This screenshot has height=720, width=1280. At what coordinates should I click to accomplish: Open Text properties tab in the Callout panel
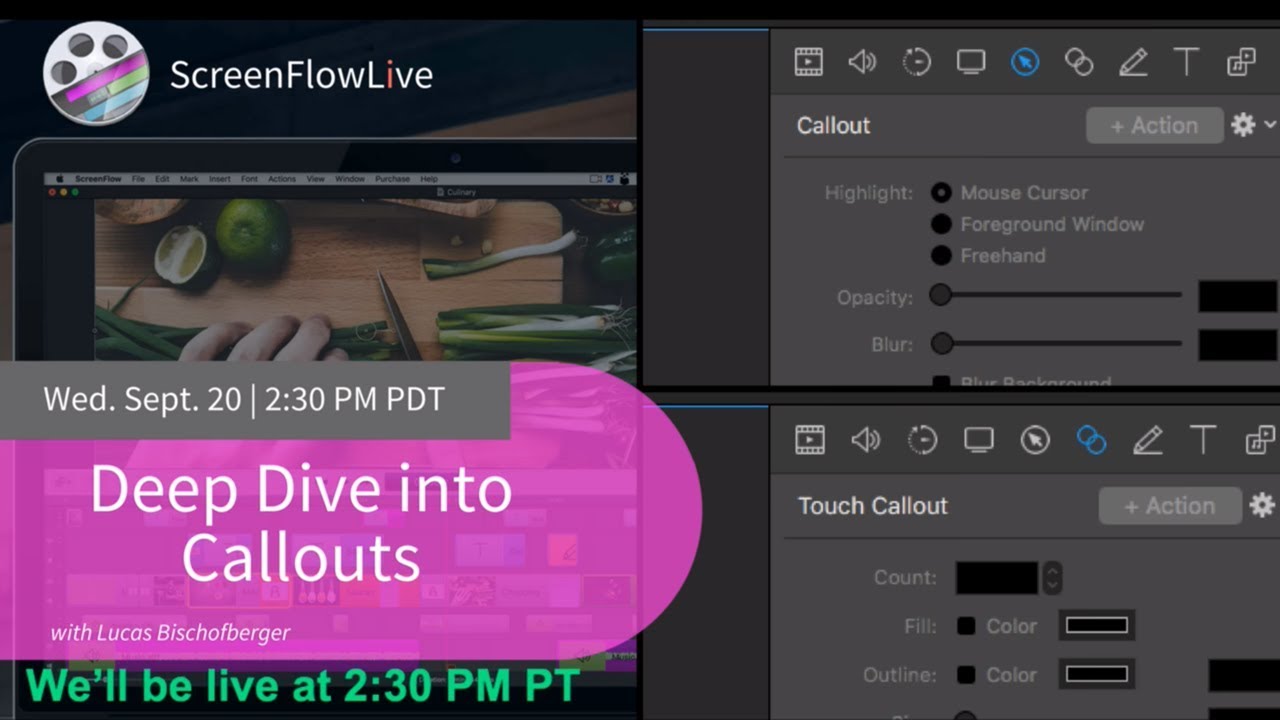[x=1186, y=62]
